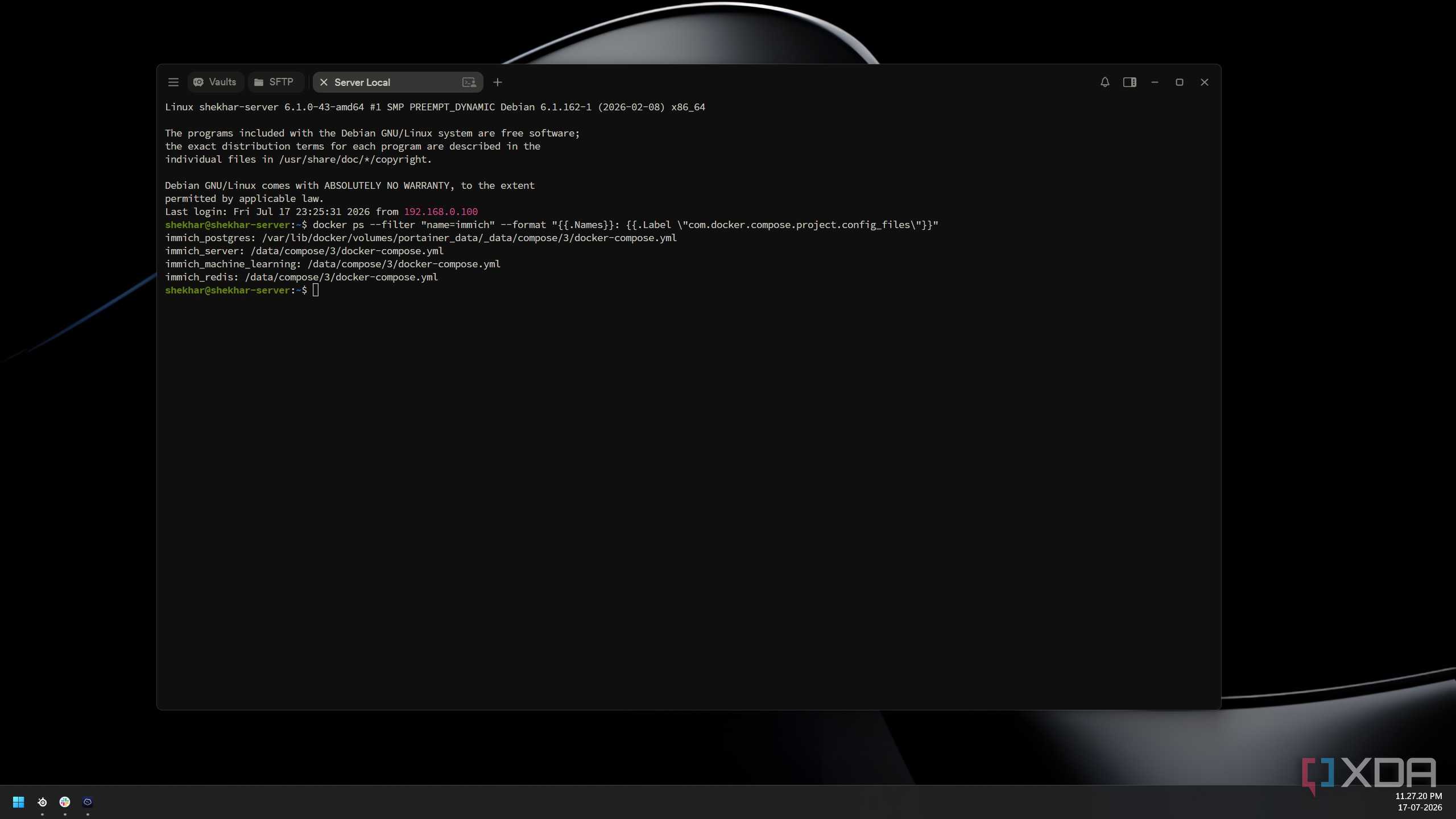Viewport: 1456px width, 819px height.
Task: Open the hamburger menu in Termius
Action: [173, 82]
